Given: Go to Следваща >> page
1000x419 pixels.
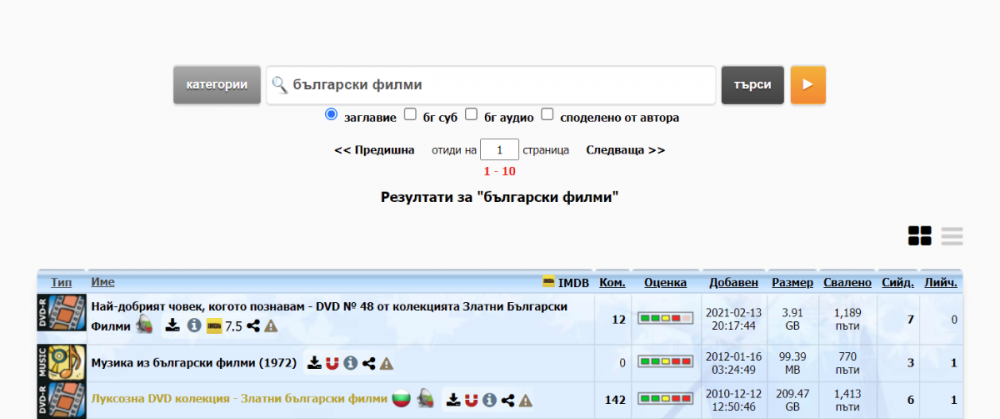Looking at the screenshot, I should (625, 150).
